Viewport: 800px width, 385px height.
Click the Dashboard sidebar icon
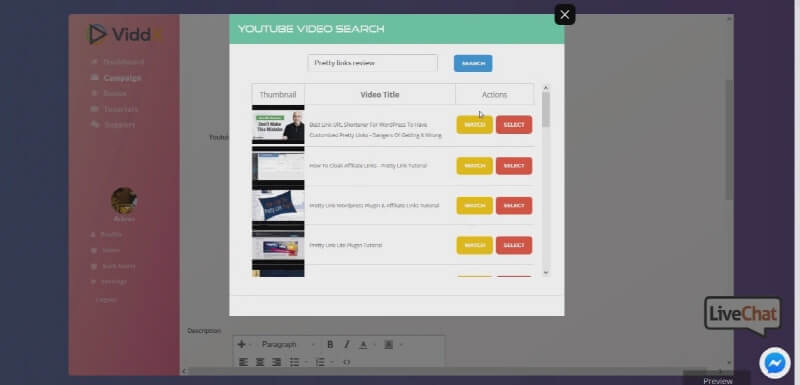pyautogui.click(x=94, y=62)
